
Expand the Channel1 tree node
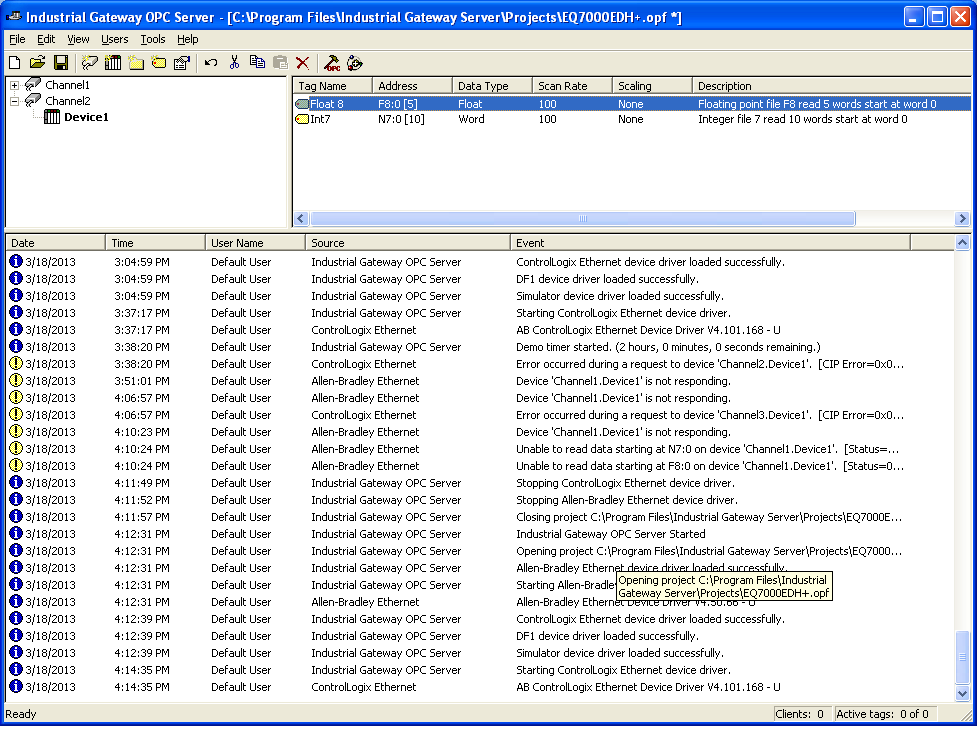(x=15, y=86)
